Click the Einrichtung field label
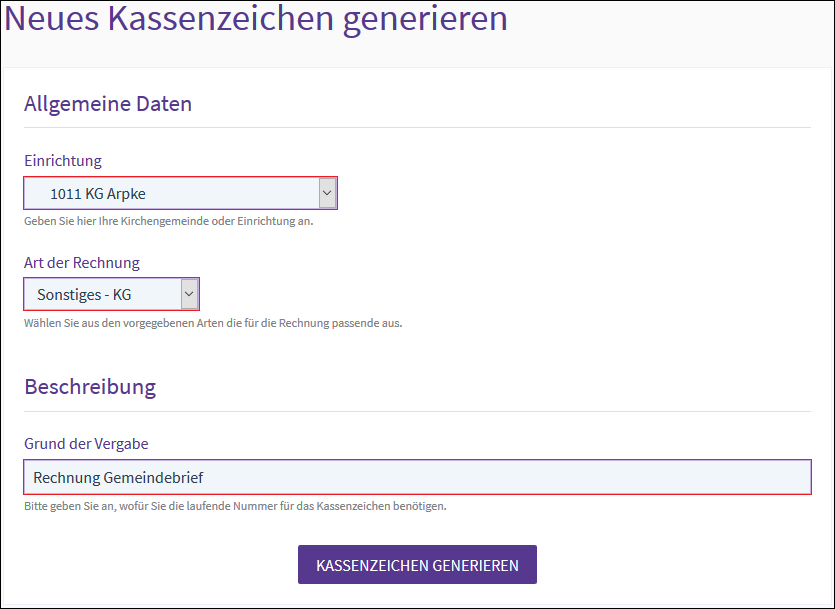 click(x=63, y=160)
